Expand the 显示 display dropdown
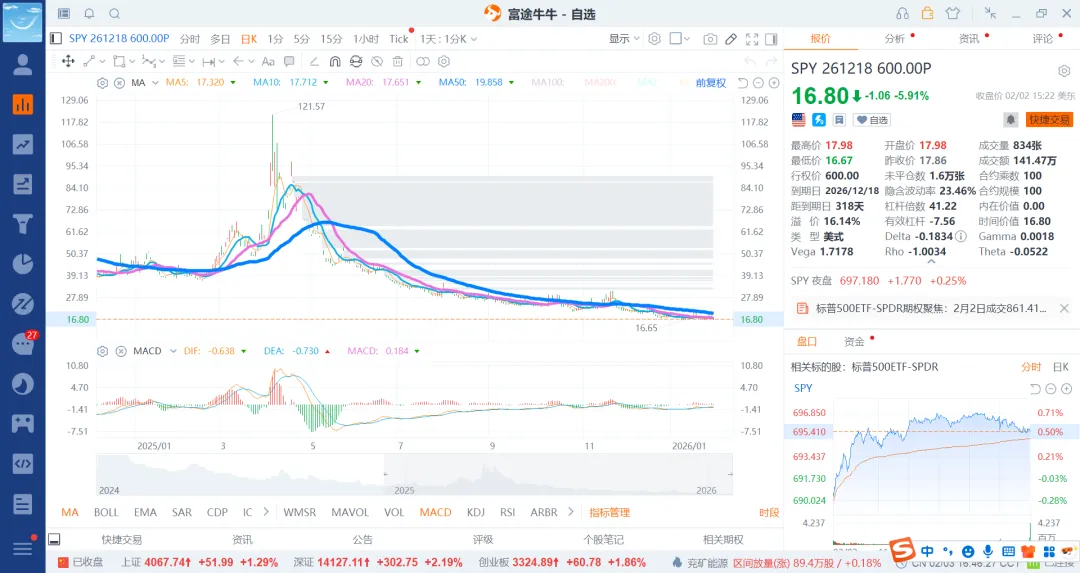The image size is (1080, 573). coord(624,39)
